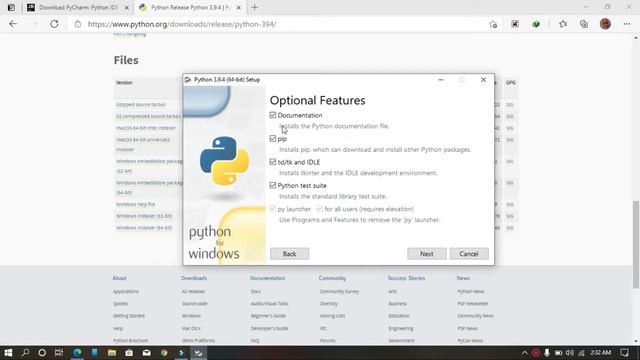
Task: Open Microsoft Edge from taskbar
Action: [77, 353]
